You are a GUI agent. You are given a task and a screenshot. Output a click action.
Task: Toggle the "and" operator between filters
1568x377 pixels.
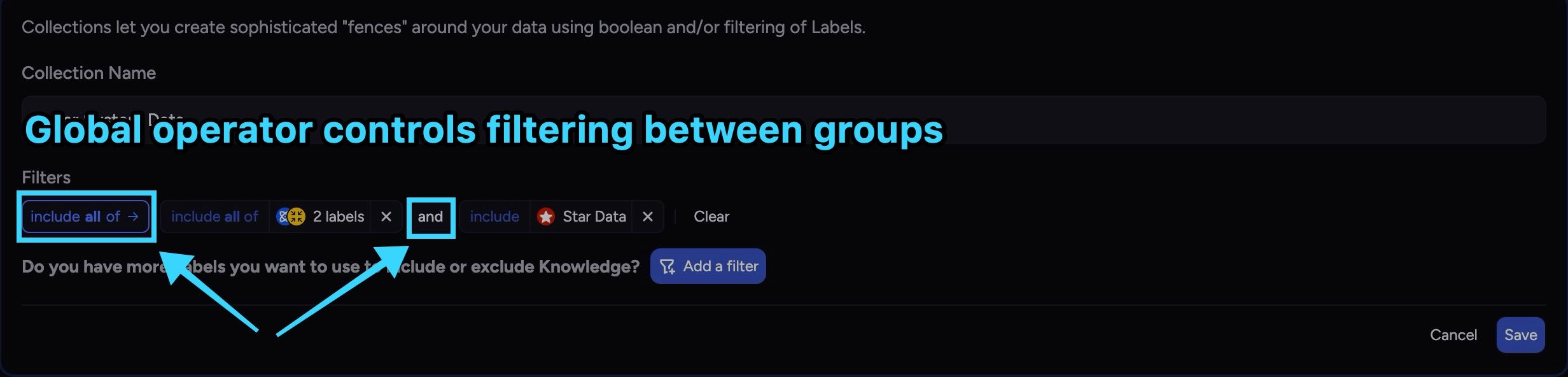pos(430,217)
